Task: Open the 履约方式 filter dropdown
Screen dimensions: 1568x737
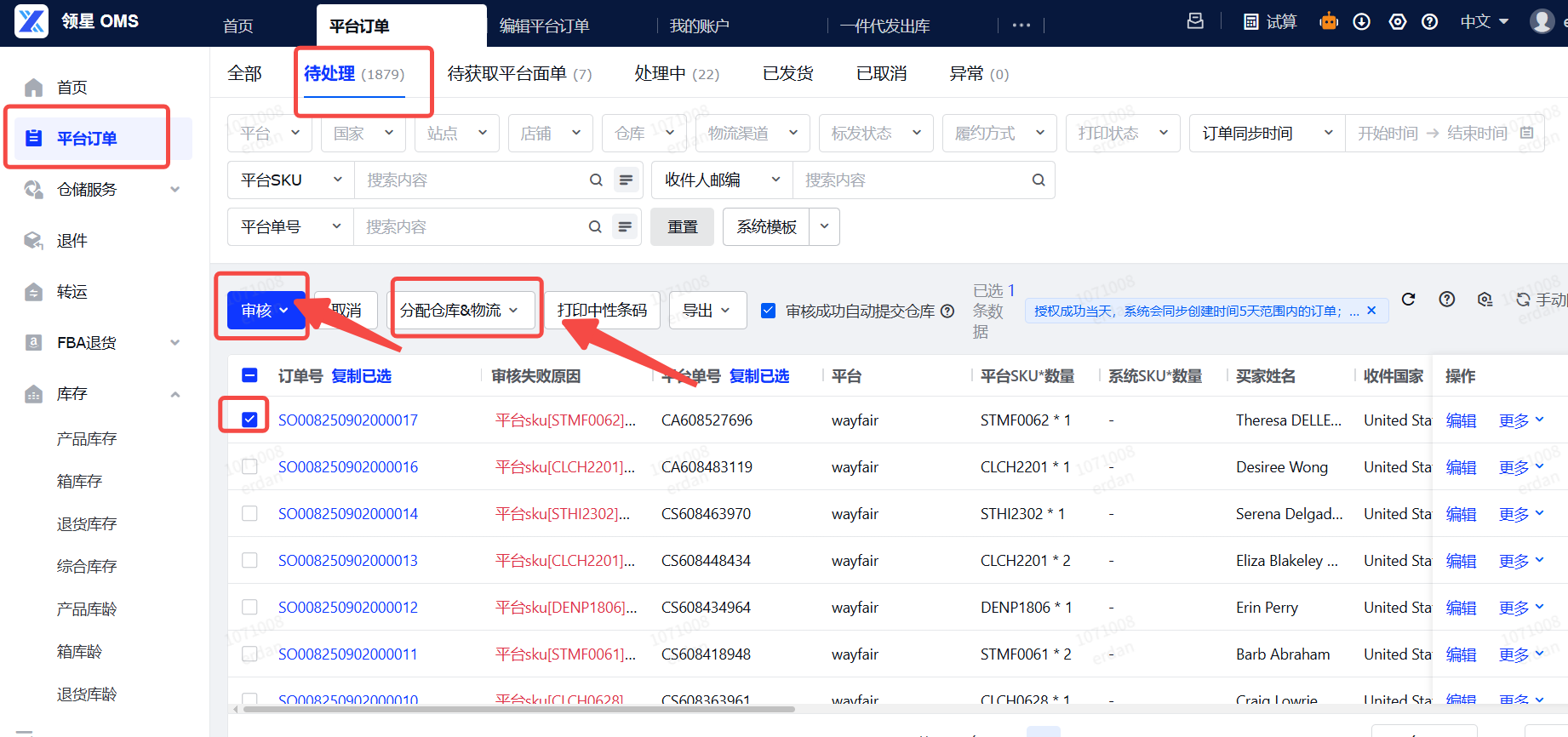Action: pos(999,133)
